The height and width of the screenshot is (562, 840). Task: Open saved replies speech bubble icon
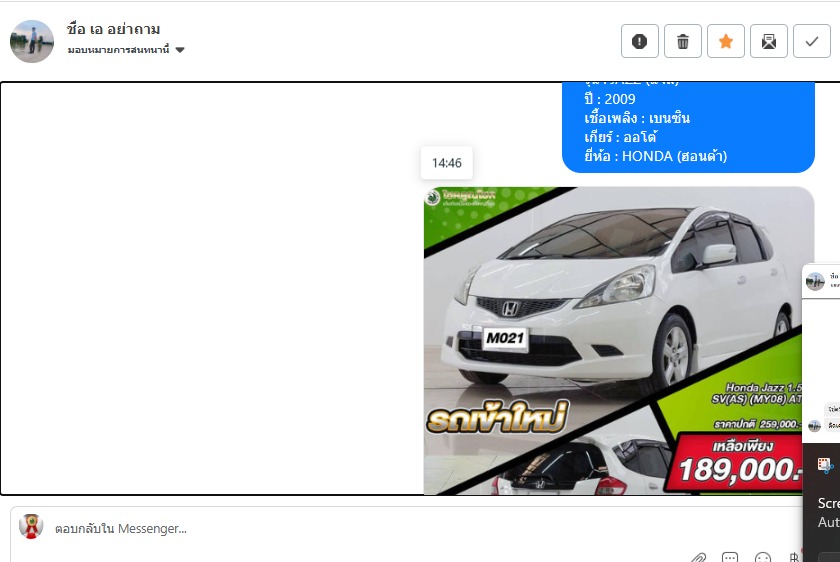point(730,556)
